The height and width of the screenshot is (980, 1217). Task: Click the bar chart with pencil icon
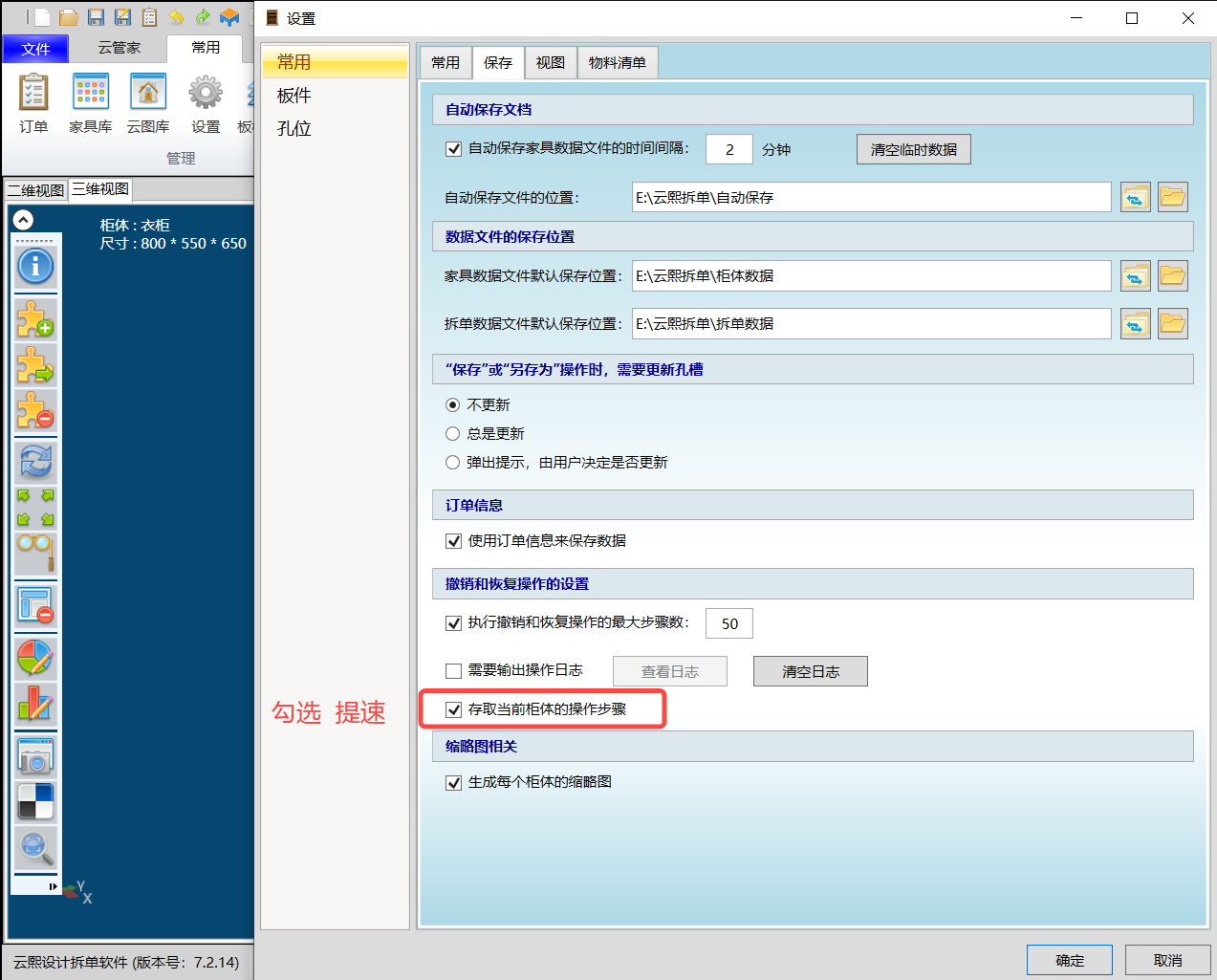(35, 704)
